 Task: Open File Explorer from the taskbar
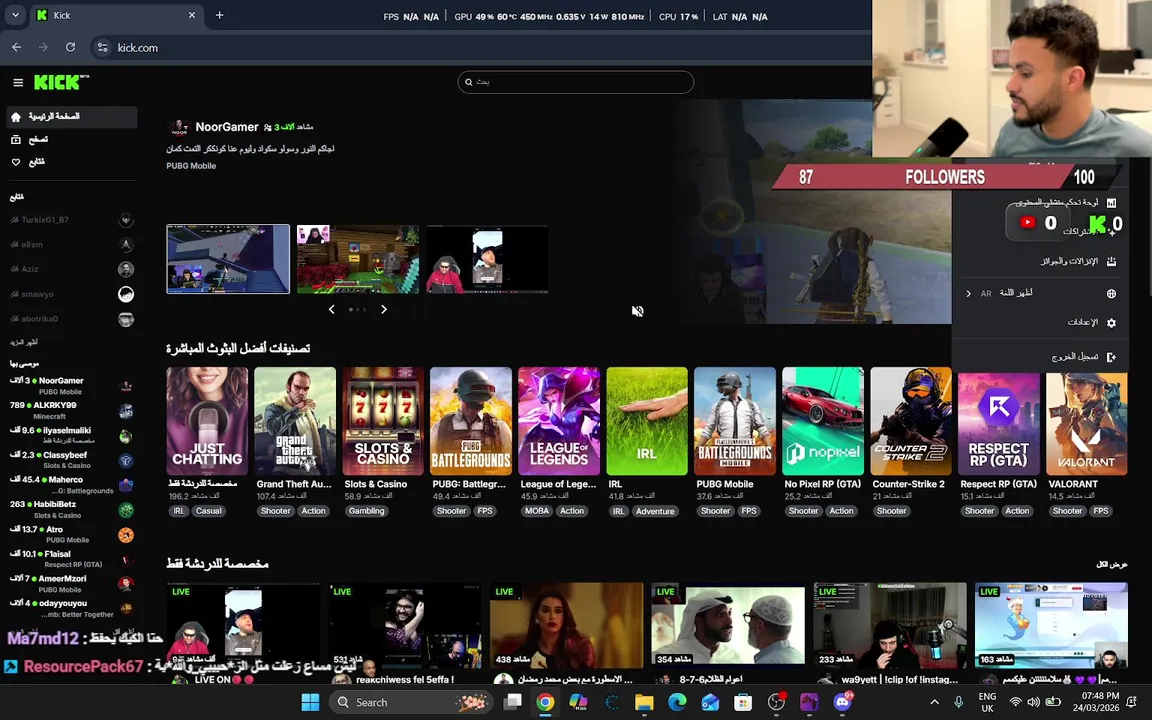(644, 702)
